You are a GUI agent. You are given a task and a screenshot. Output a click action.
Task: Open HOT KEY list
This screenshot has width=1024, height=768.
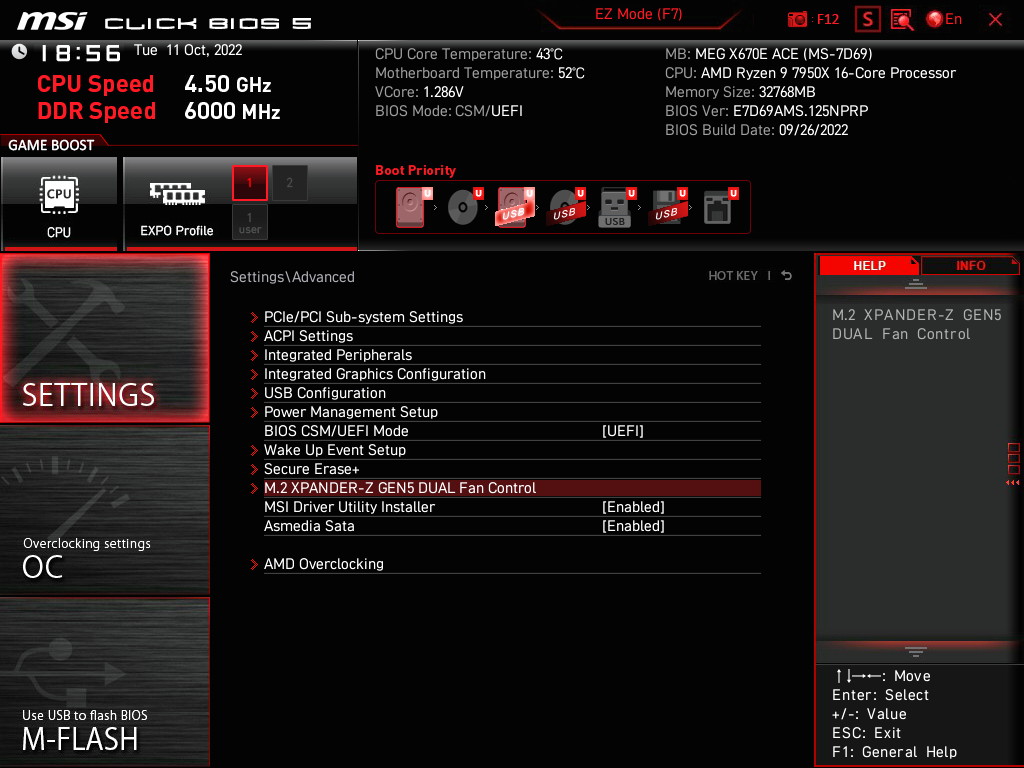(733, 276)
